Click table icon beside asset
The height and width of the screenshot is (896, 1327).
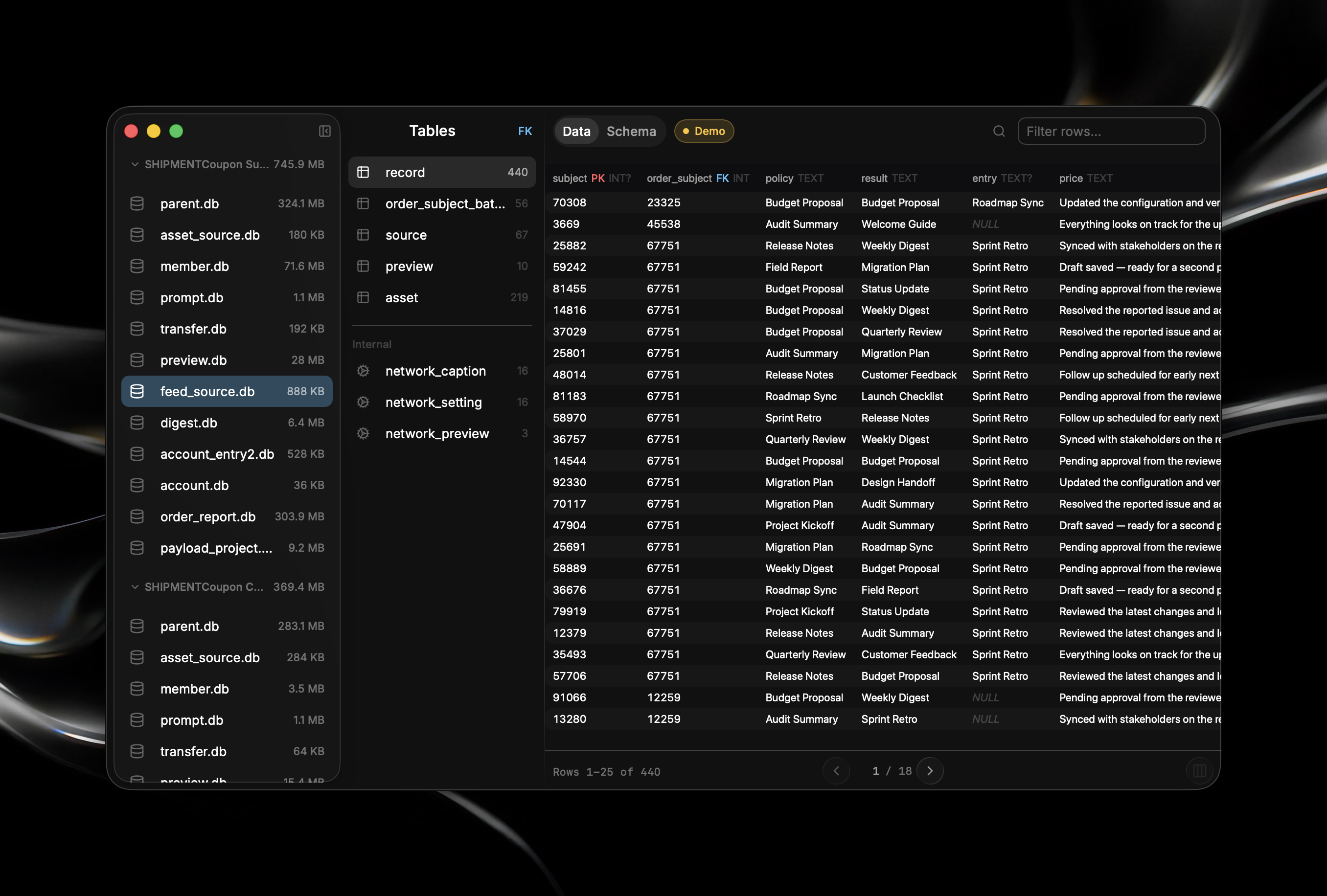[x=363, y=297]
